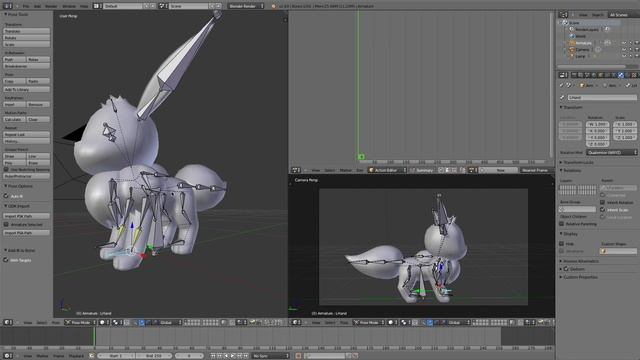Open the Pose Mode dropdown in left 3D view

click(81, 322)
